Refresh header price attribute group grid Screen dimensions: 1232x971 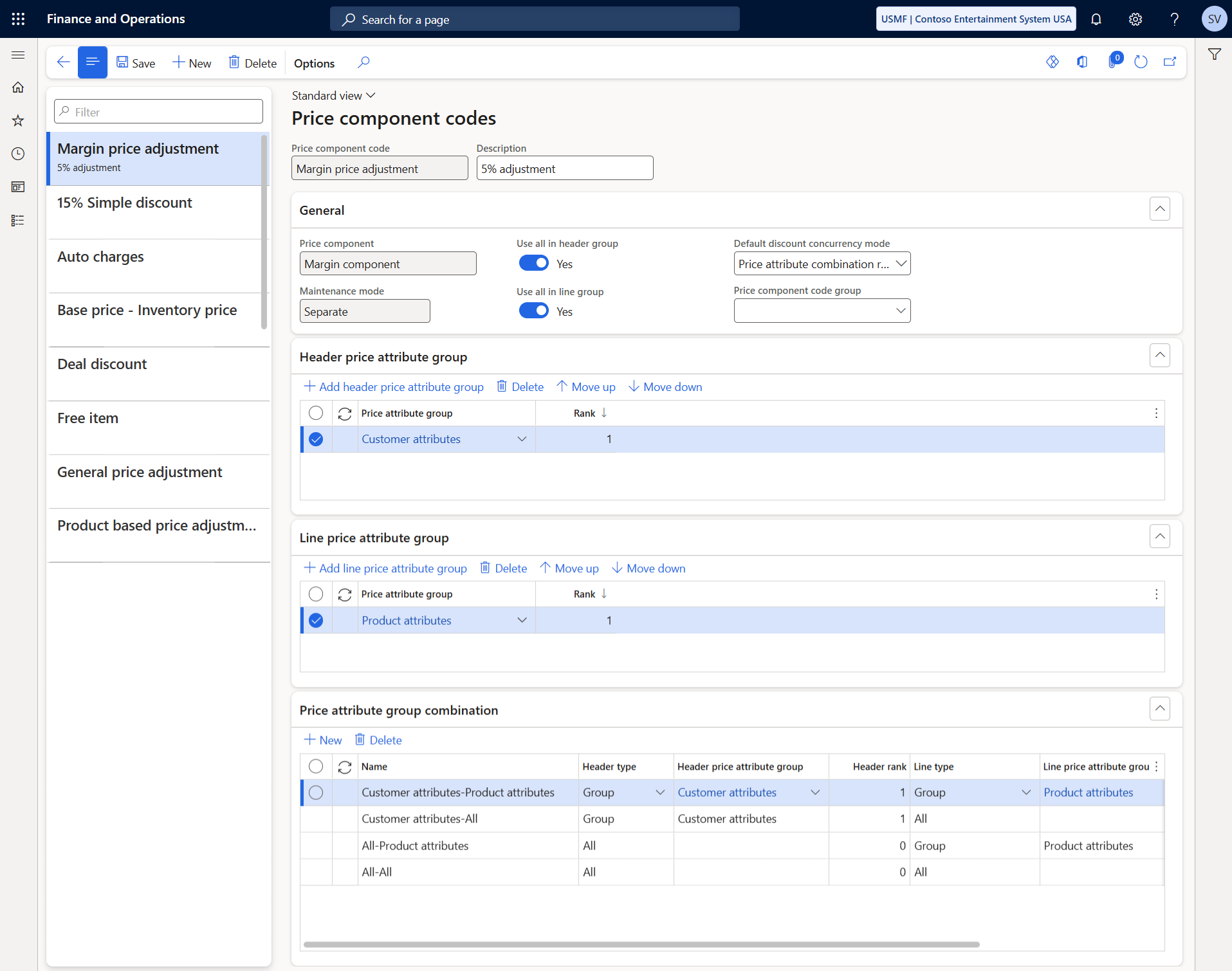[345, 413]
